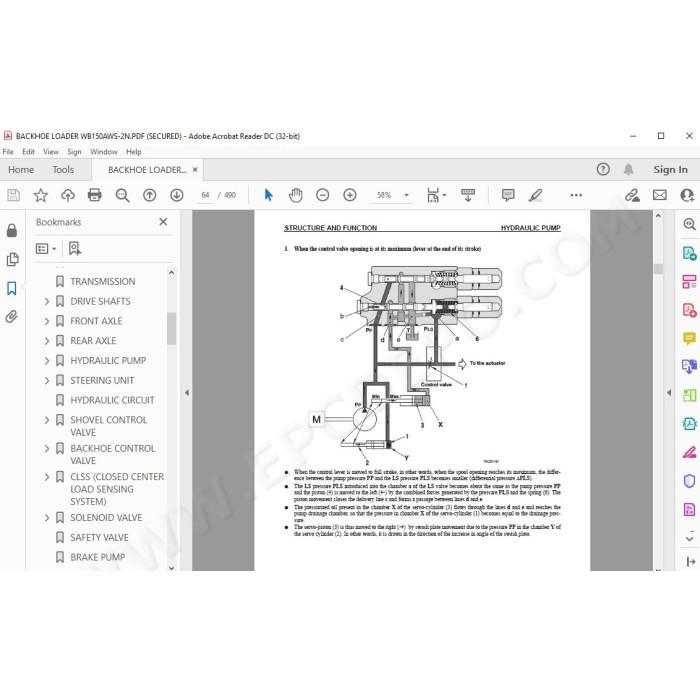Screen dimensions: 700x700
Task: Open attachments paperclip panel
Action: click(12, 317)
